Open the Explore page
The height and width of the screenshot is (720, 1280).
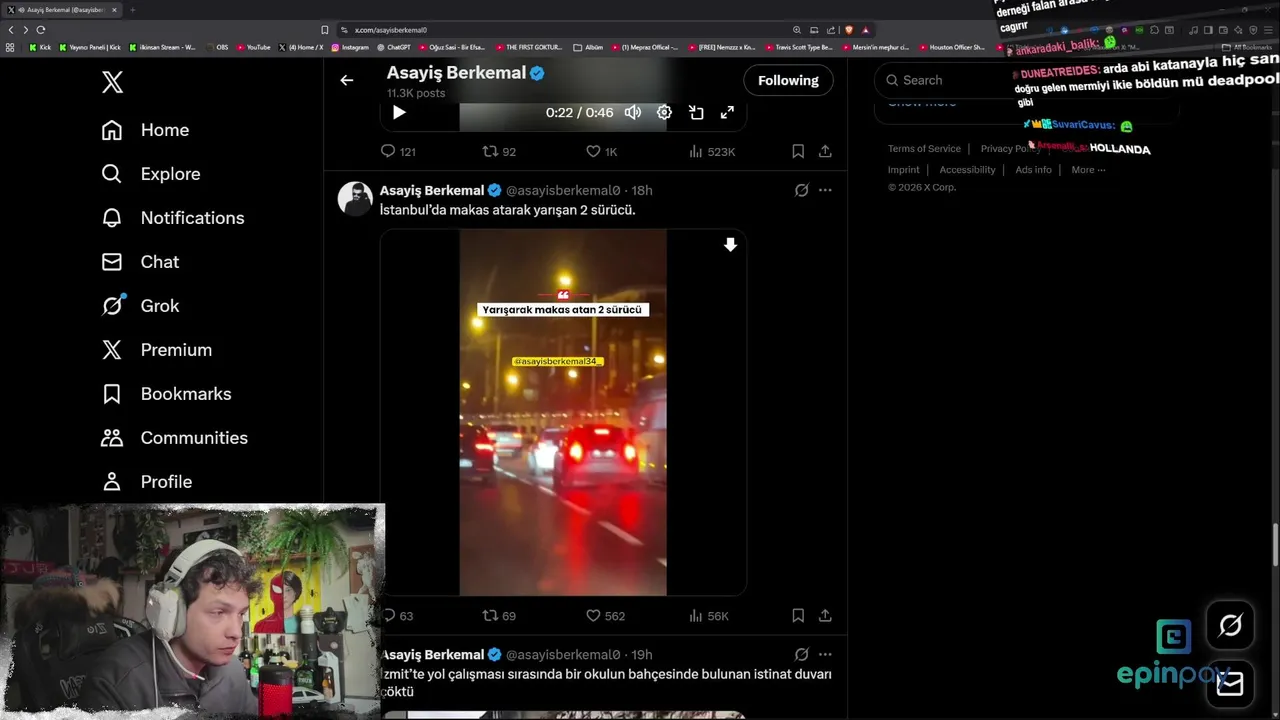pos(150,174)
